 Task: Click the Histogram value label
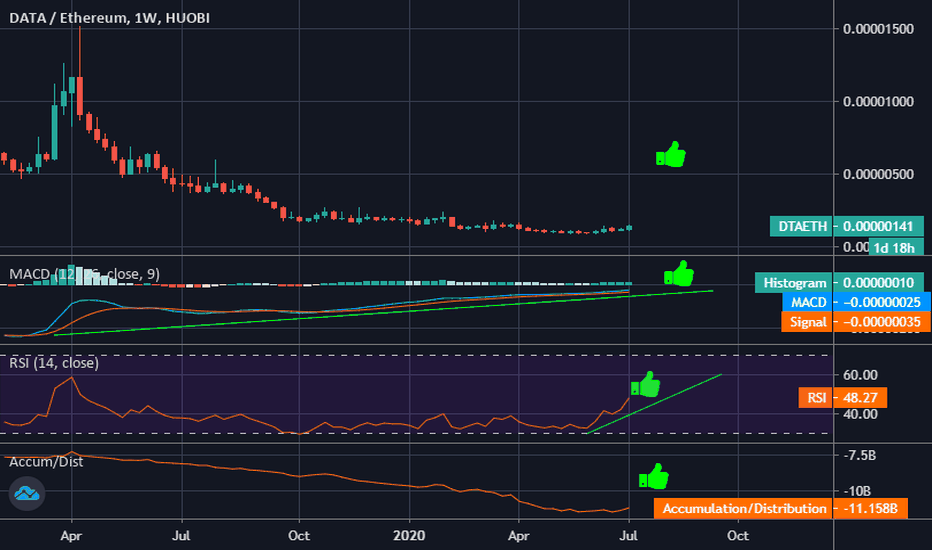[795, 282]
